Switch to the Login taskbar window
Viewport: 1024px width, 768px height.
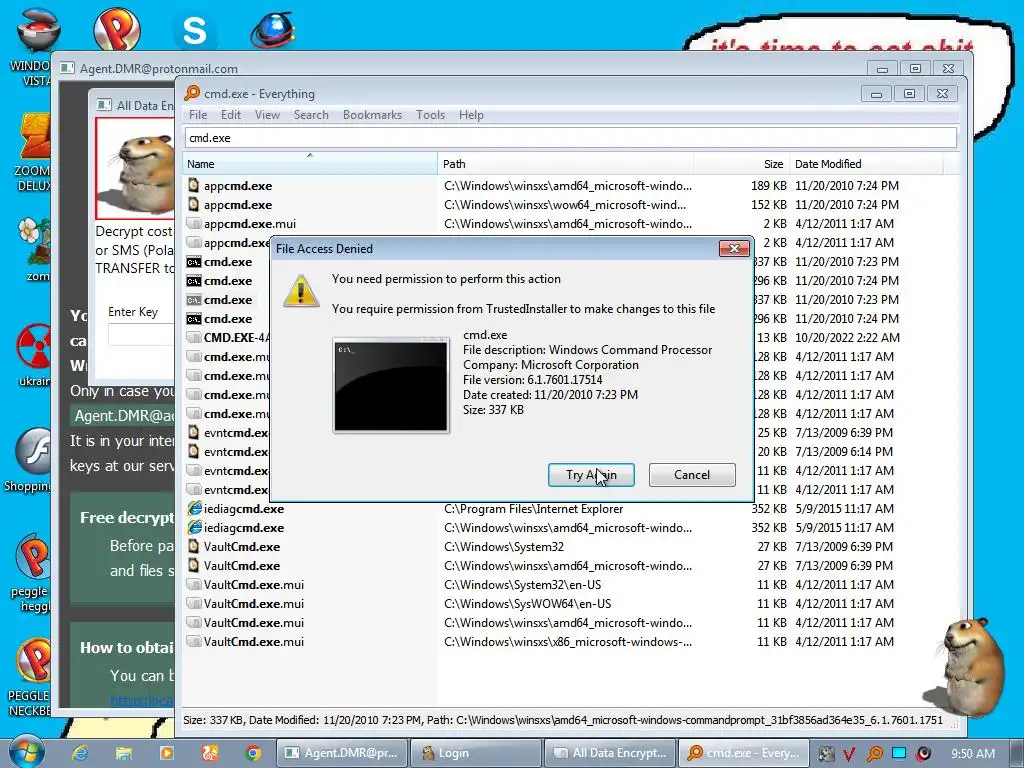click(x=477, y=753)
